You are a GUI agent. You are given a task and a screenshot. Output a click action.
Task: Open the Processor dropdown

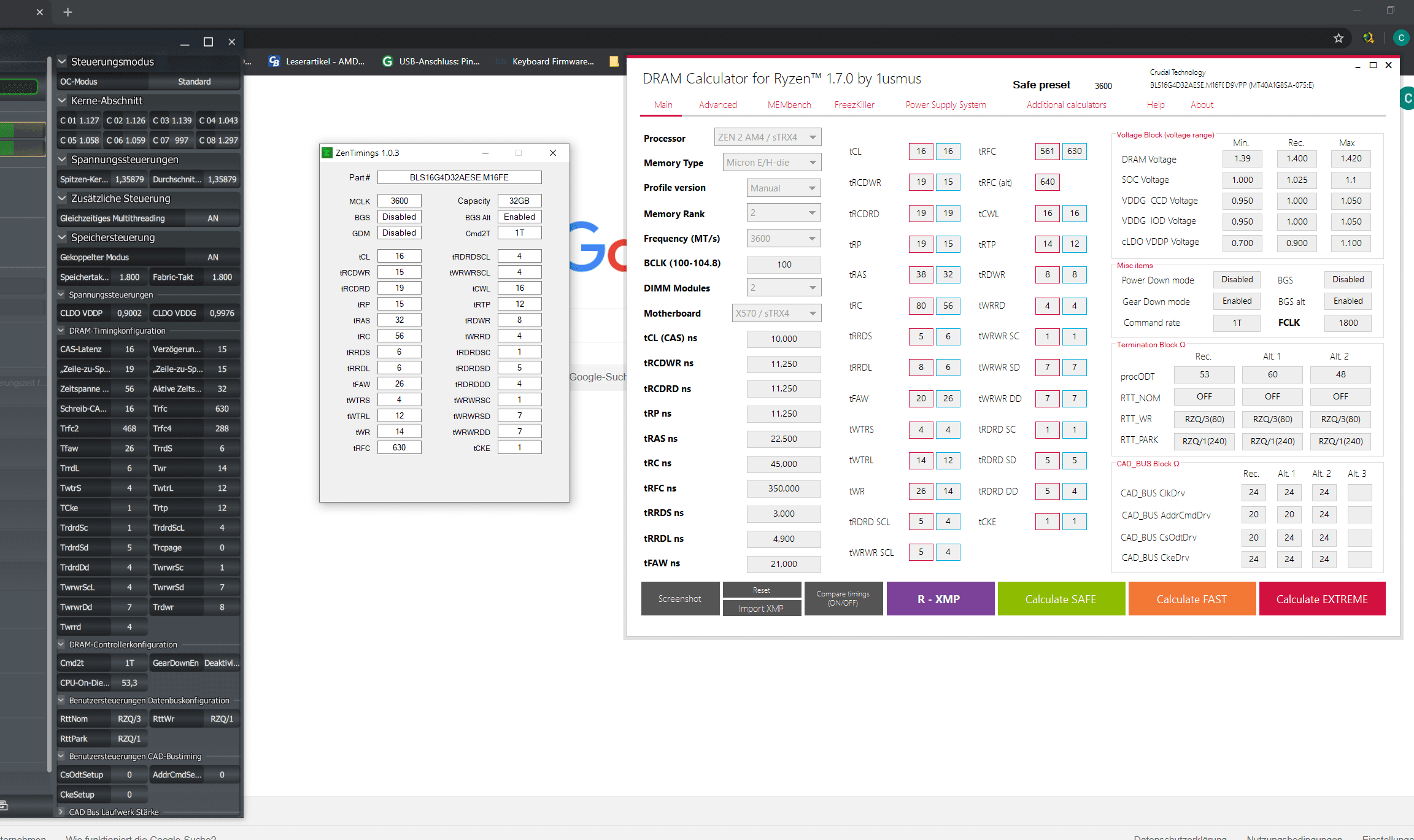(x=767, y=137)
